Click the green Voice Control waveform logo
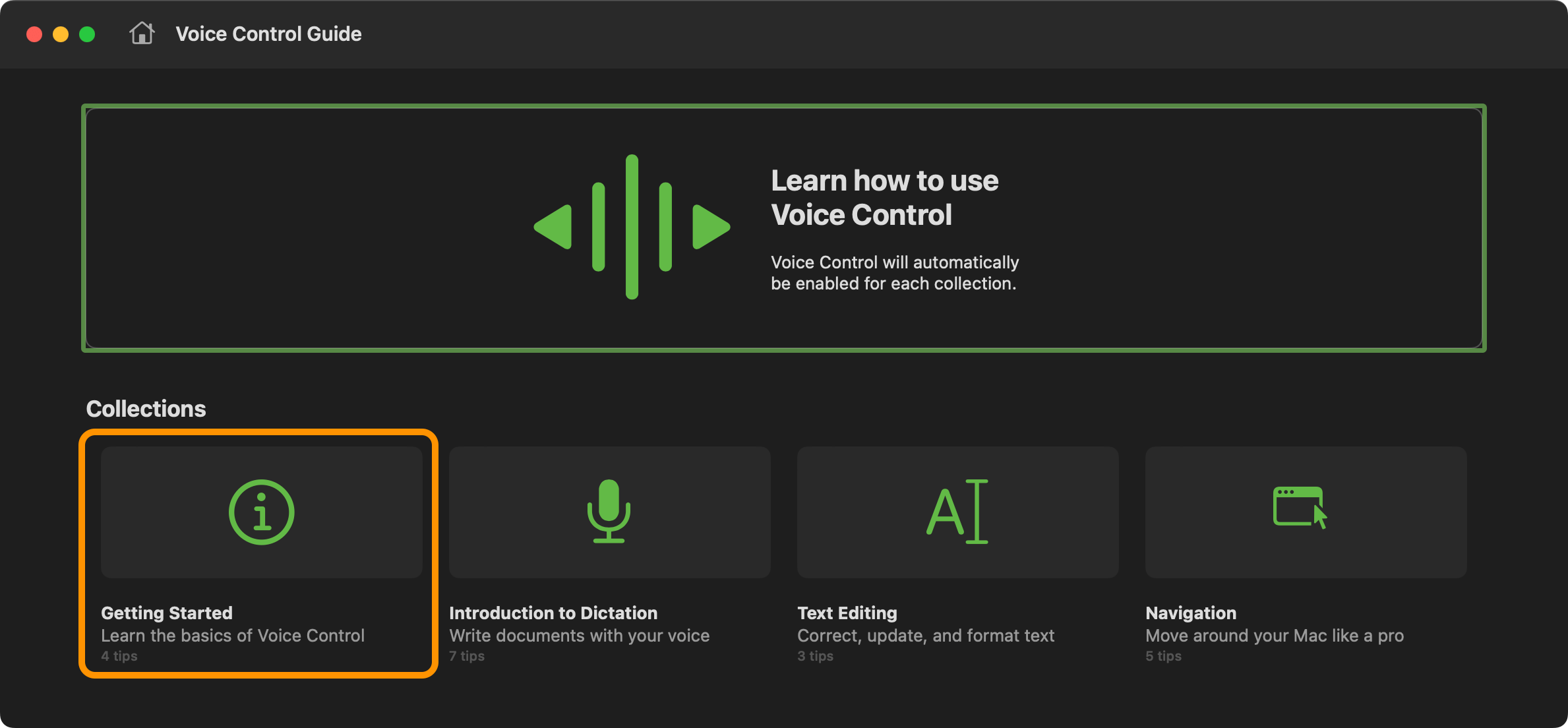 (x=632, y=227)
